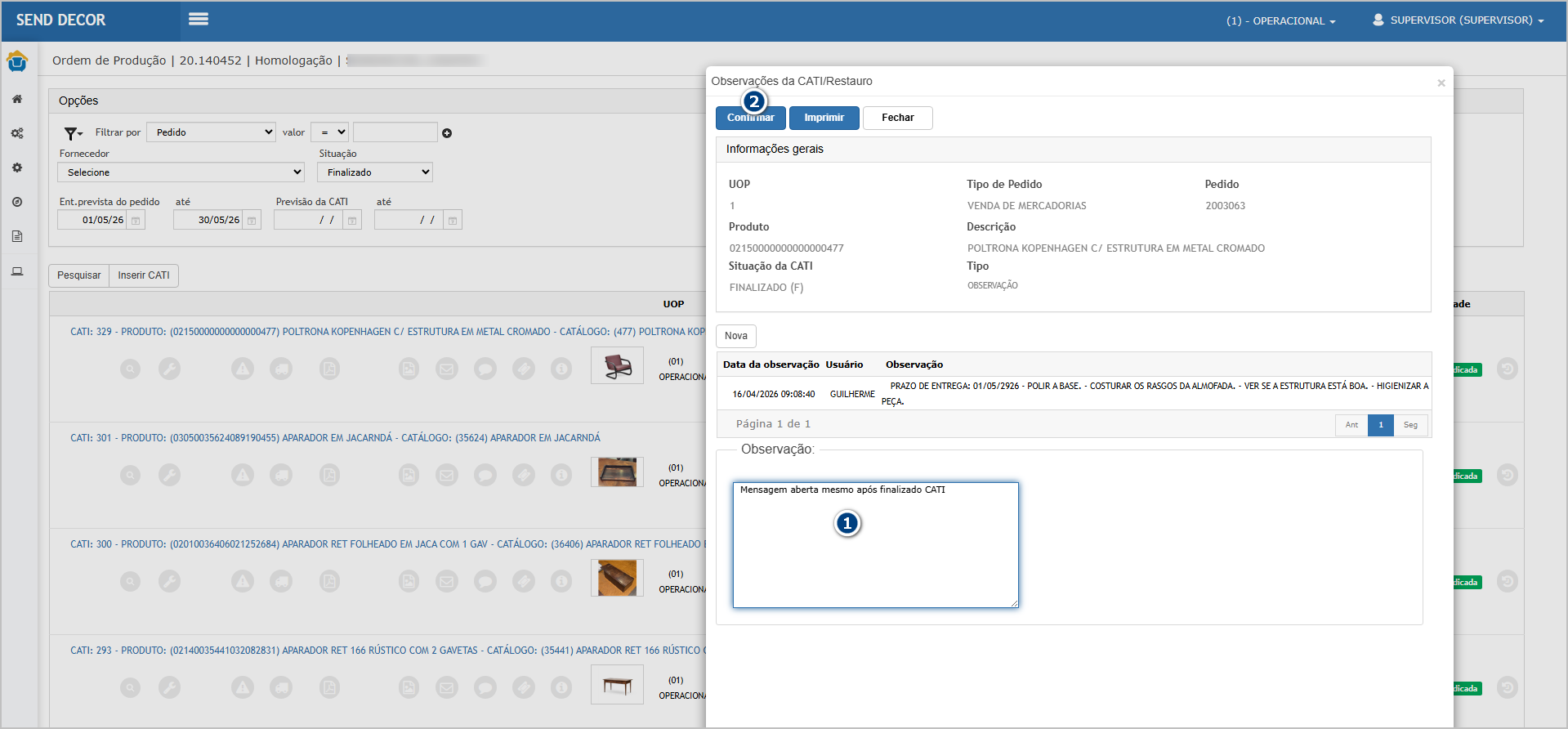
Task: Click history icon on CATI 329 row
Action: (1508, 369)
